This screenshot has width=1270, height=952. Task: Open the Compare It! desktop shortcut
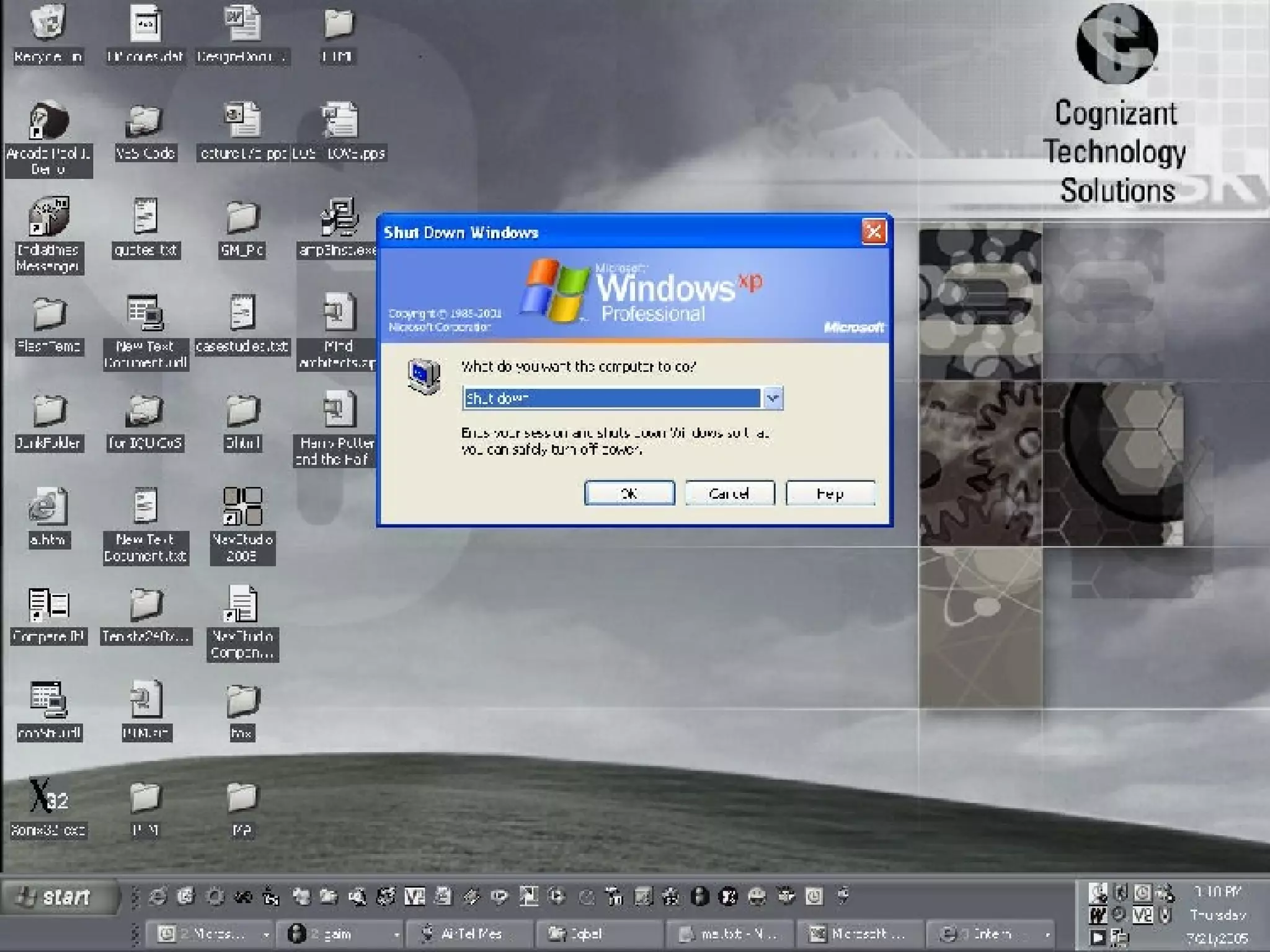[48, 604]
